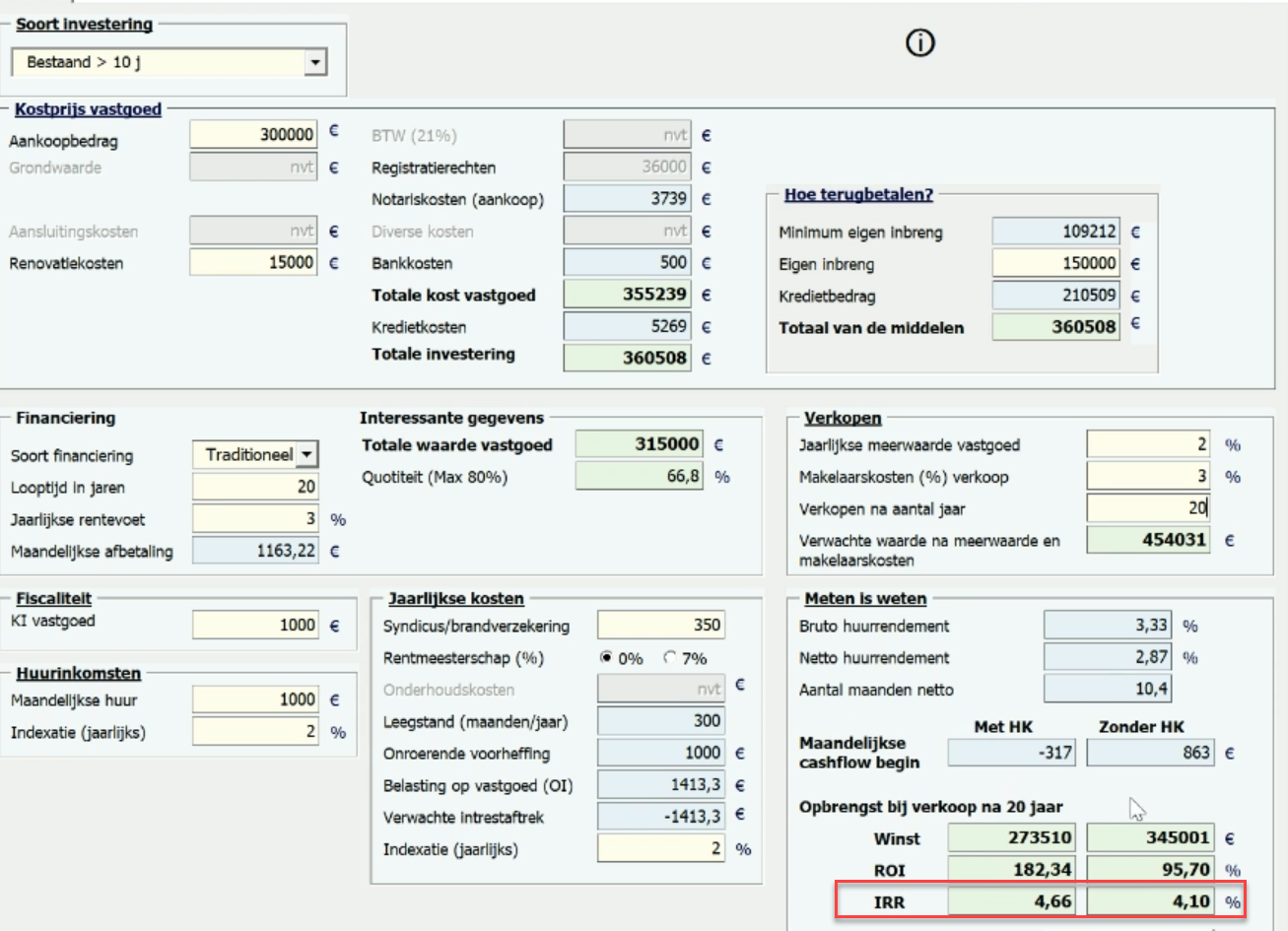Click the Onroerende voorheffing field
1288x931 pixels.
(660, 753)
